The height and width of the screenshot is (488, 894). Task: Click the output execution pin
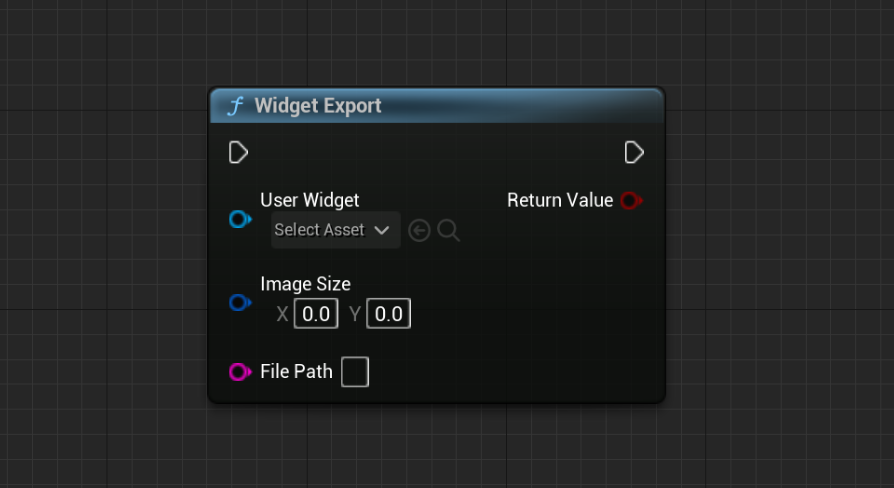634,152
